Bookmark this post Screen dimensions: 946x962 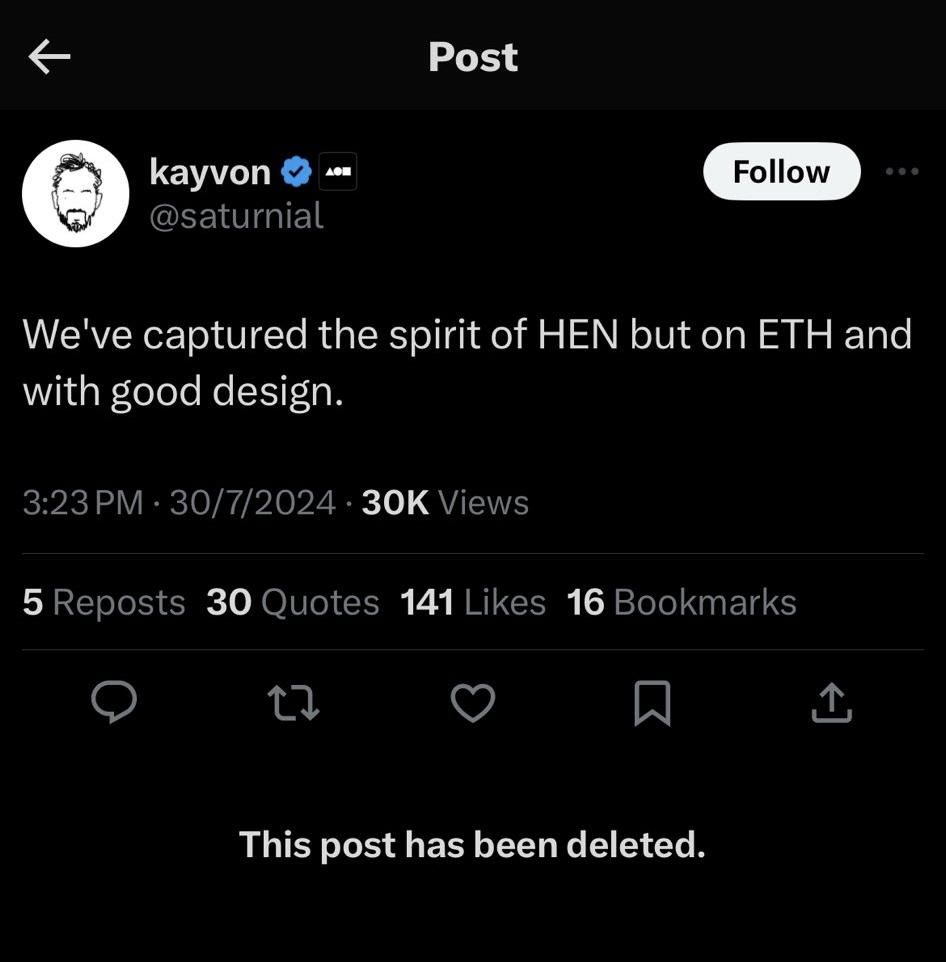pyautogui.click(x=652, y=703)
